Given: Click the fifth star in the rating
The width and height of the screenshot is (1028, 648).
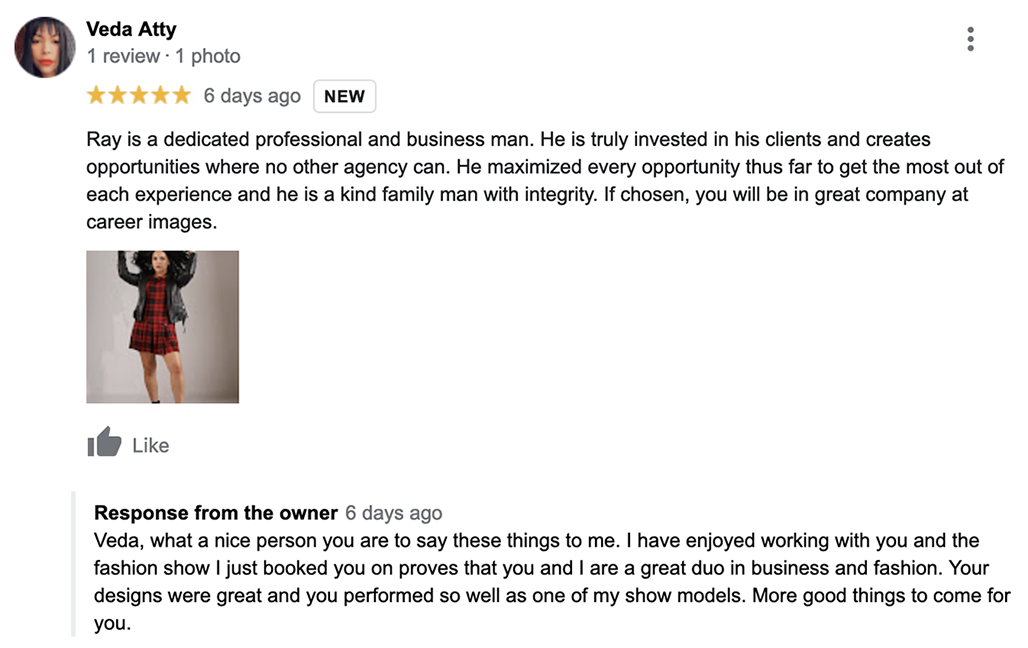Looking at the screenshot, I should point(181,96).
